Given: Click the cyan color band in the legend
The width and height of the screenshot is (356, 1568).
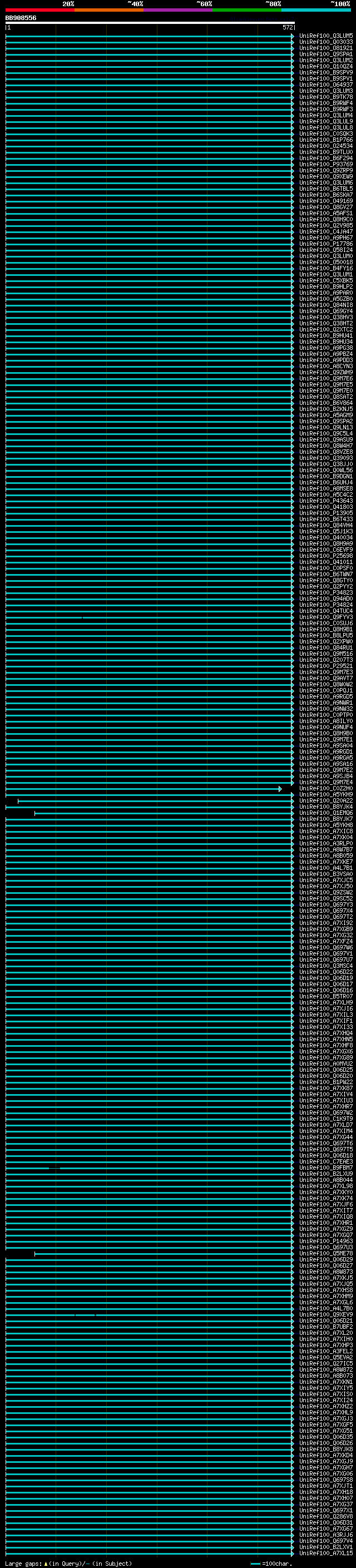Looking at the screenshot, I should tap(316, 10).
